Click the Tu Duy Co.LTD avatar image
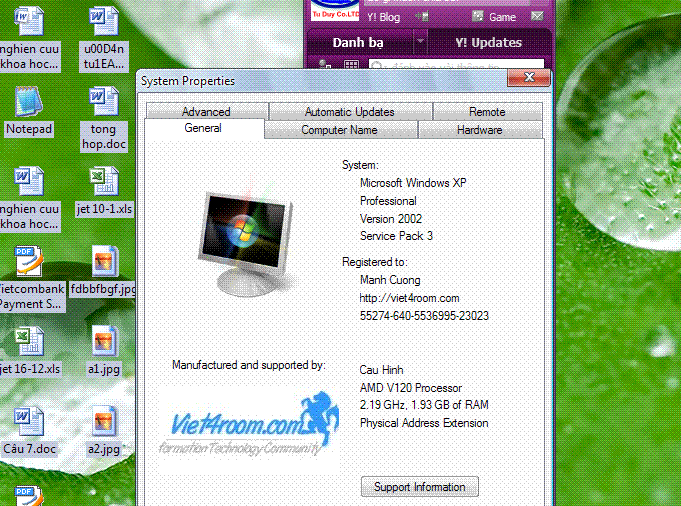This screenshot has width=681, height=506. coord(335,10)
